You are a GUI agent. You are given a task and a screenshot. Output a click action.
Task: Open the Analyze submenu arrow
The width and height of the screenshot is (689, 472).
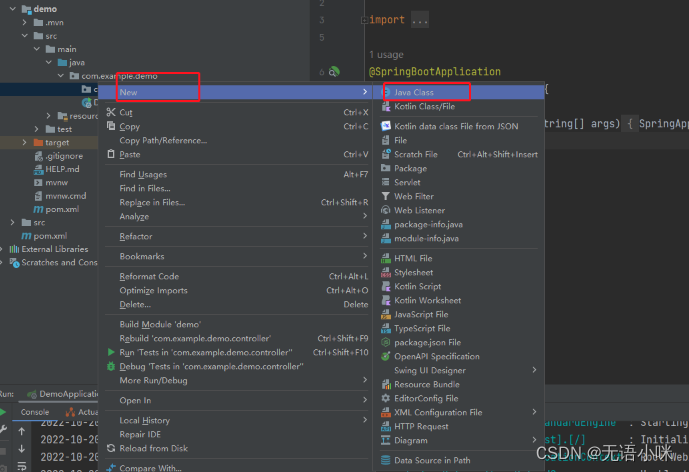pos(365,216)
